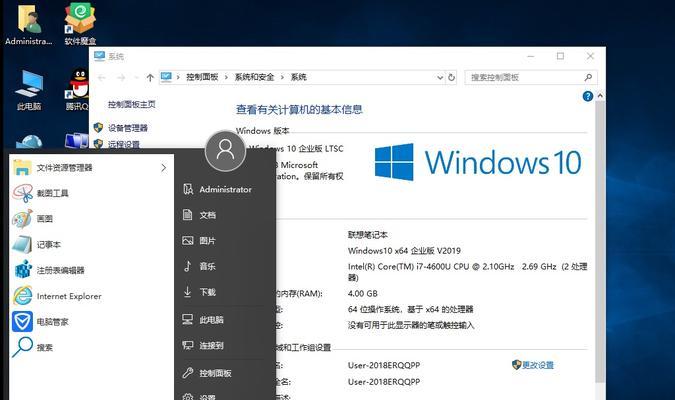Open 设备管理器 link in sidebar

click(x=128, y=128)
